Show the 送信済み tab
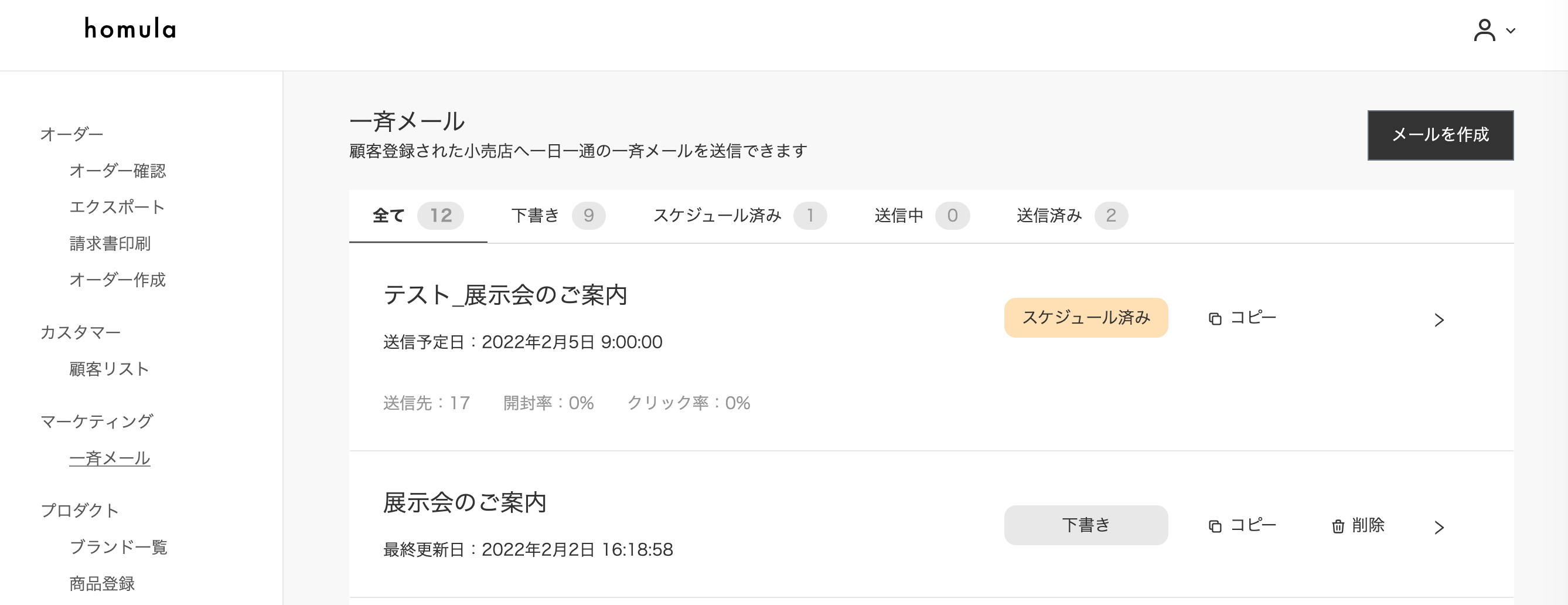 tap(1072, 216)
